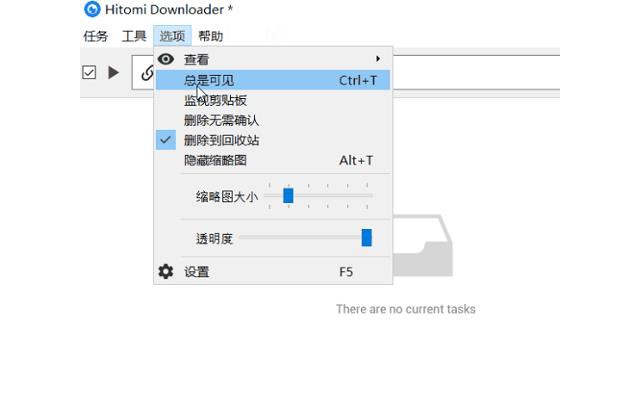The height and width of the screenshot is (400, 640).
Task: Click the link icon in the URL field
Action: coord(147,73)
